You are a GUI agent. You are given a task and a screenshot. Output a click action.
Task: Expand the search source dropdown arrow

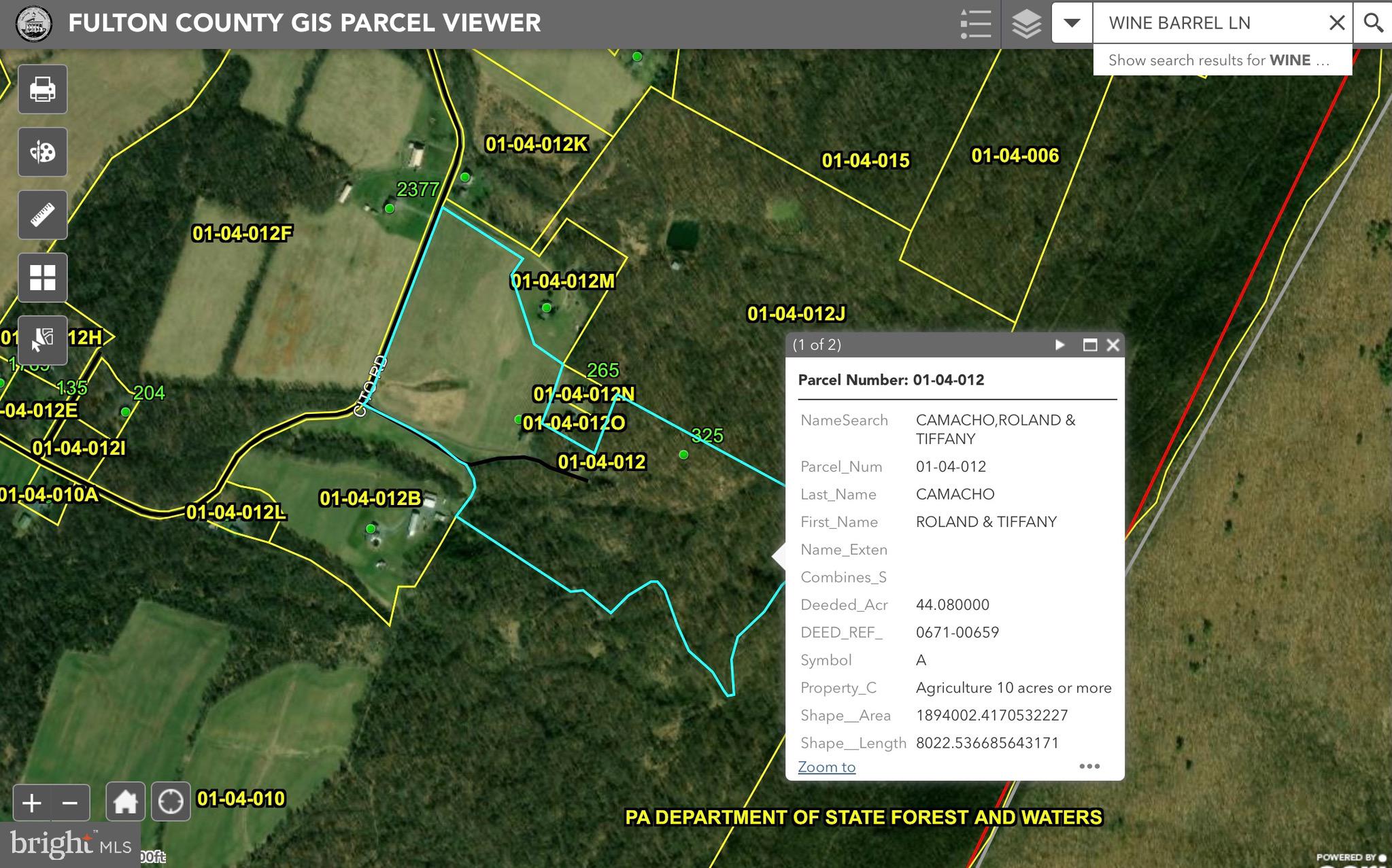click(1072, 23)
